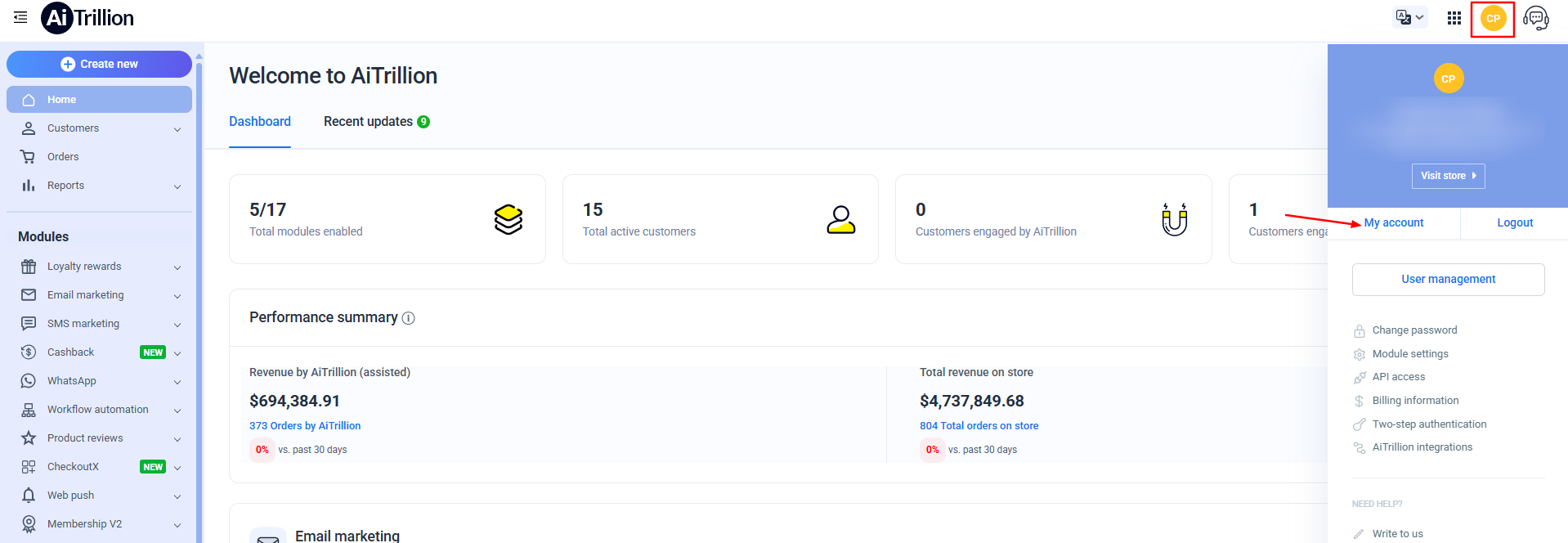Click the CP avatar in profile panel
Screen dimensions: 1568x543
(1448, 79)
